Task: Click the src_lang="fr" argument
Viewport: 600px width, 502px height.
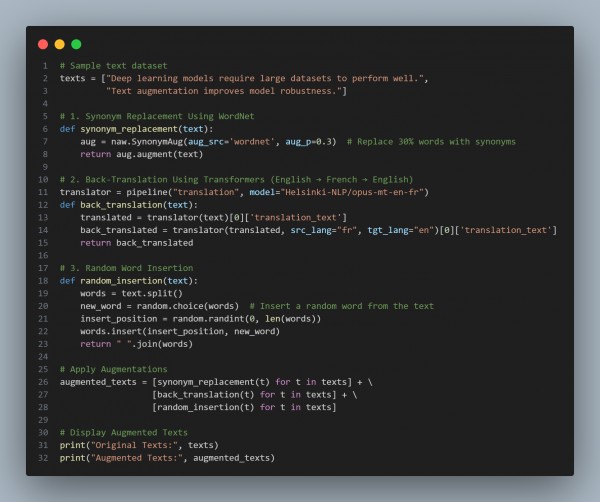Action: (326, 230)
